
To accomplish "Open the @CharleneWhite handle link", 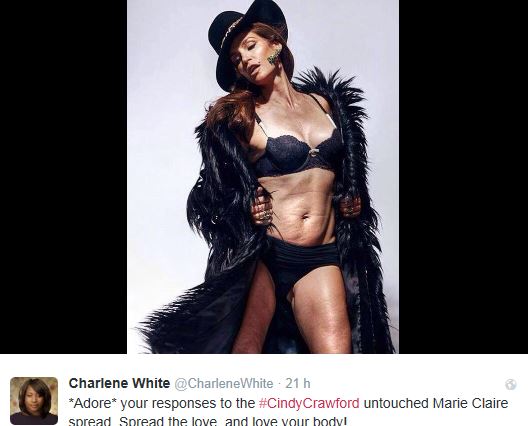I will tap(224, 384).
